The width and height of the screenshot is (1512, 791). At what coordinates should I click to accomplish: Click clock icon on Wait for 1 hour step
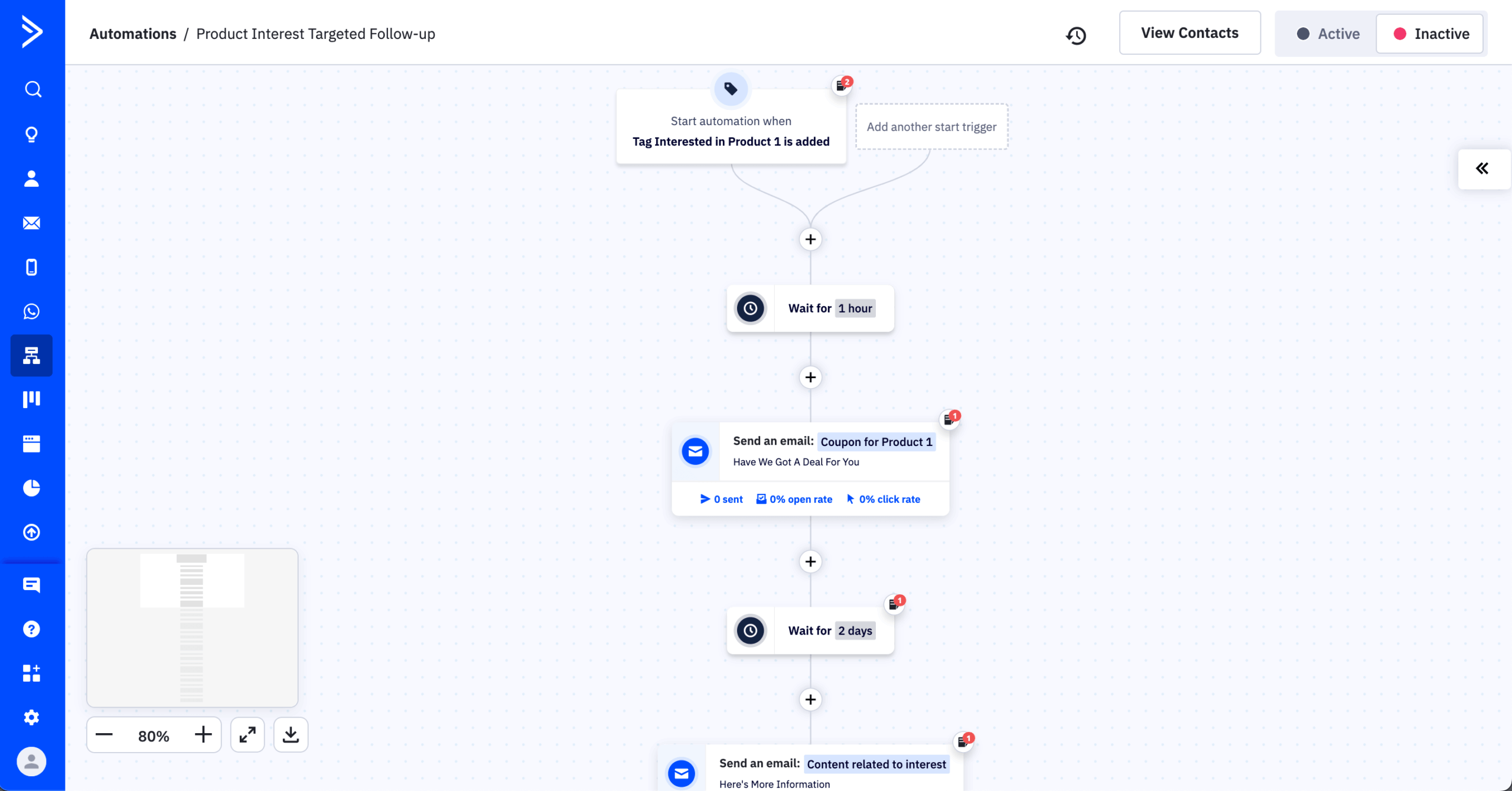coord(750,308)
